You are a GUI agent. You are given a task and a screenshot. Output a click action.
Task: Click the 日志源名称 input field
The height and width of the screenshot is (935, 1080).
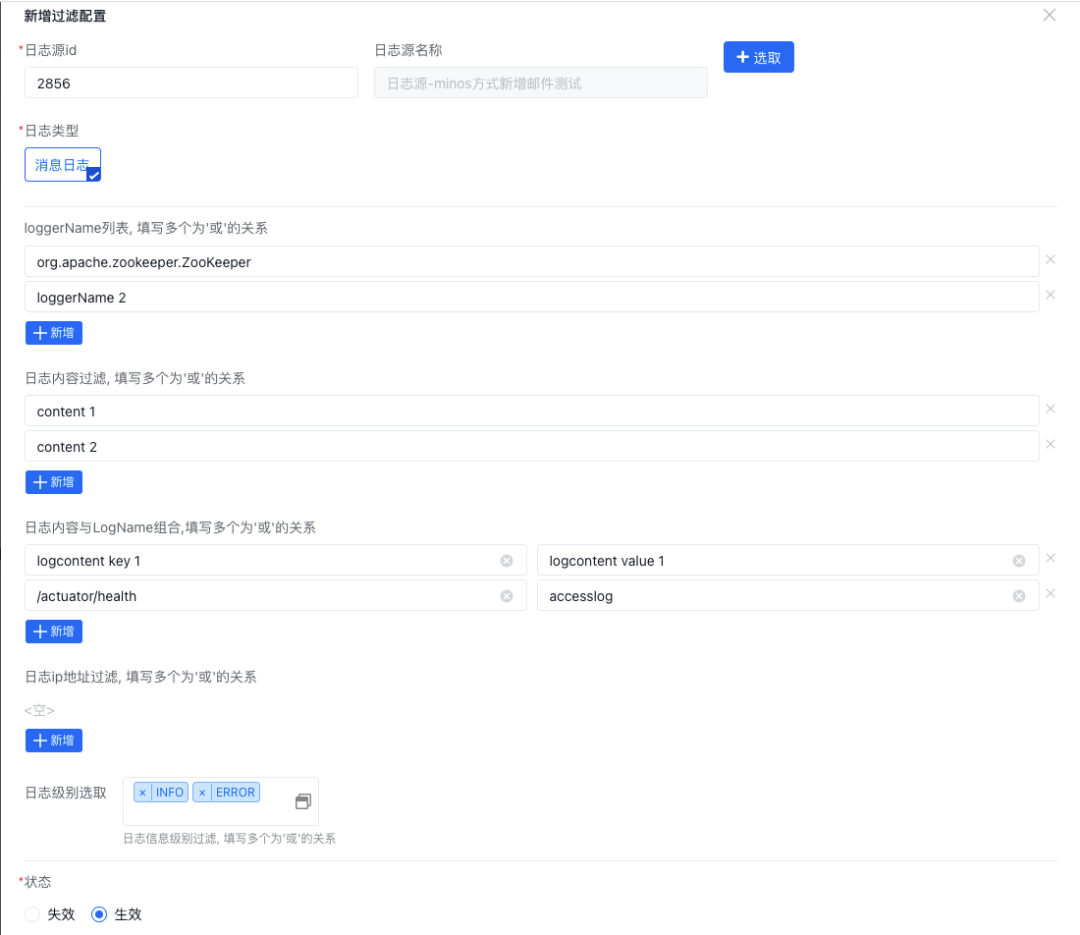tap(541, 83)
